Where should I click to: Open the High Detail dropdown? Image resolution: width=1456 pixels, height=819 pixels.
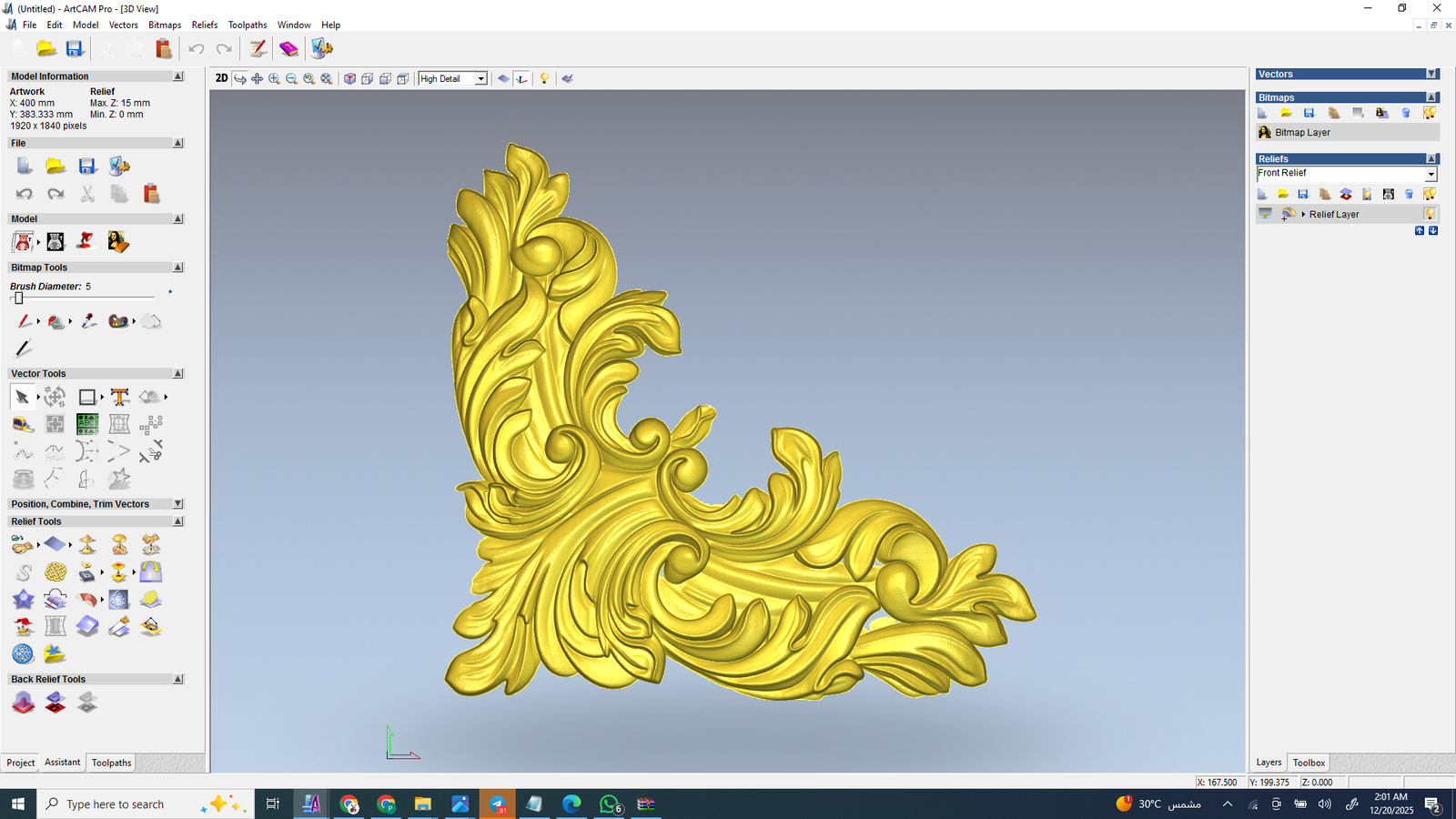coord(480,79)
